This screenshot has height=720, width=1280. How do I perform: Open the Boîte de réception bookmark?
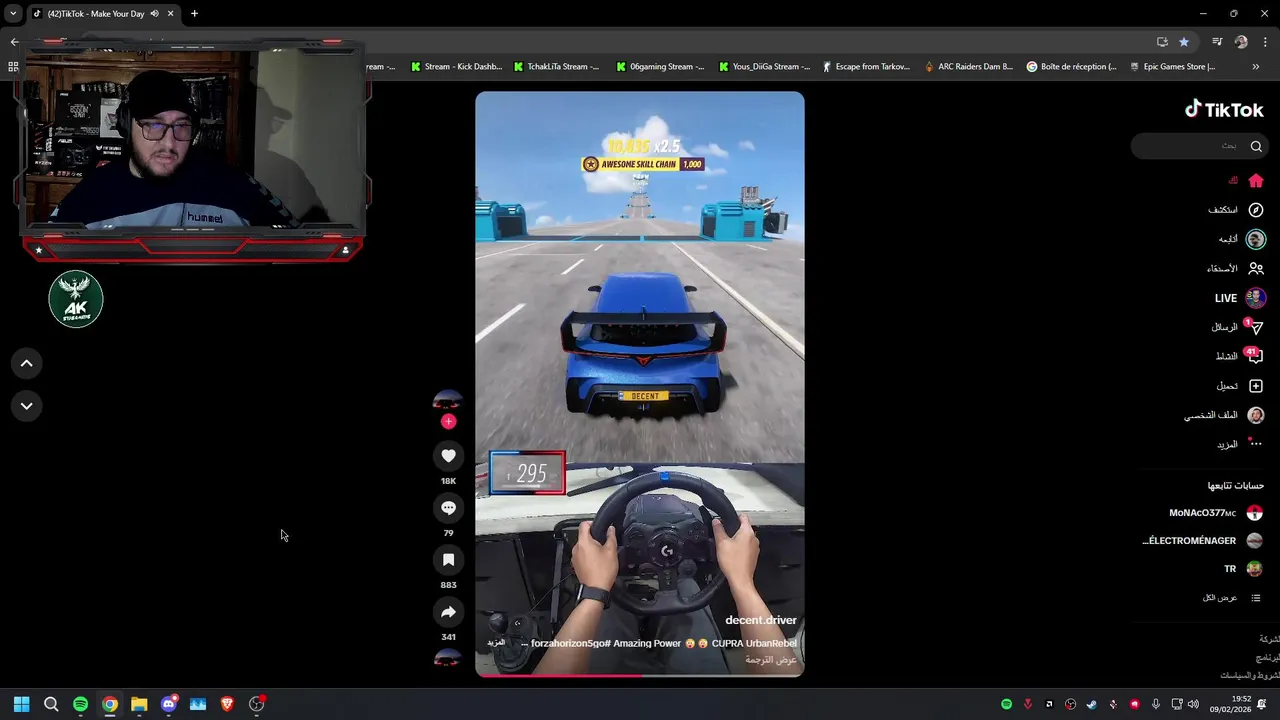click(1071, 67)
